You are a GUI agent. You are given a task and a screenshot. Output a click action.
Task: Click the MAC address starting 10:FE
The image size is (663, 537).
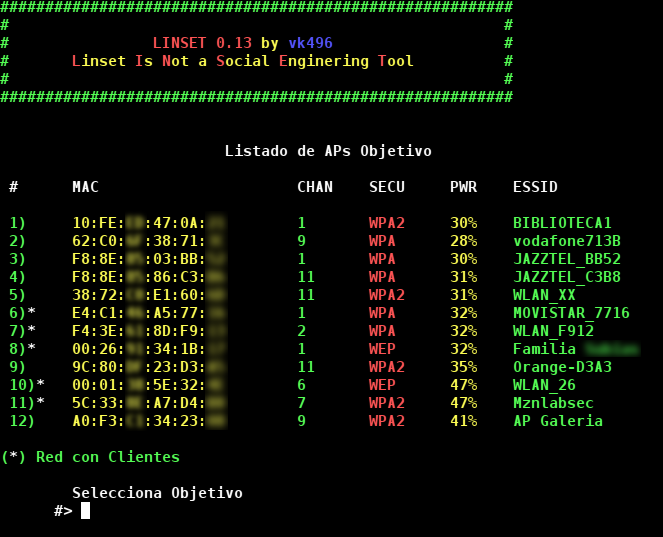(x=149, y=223)
